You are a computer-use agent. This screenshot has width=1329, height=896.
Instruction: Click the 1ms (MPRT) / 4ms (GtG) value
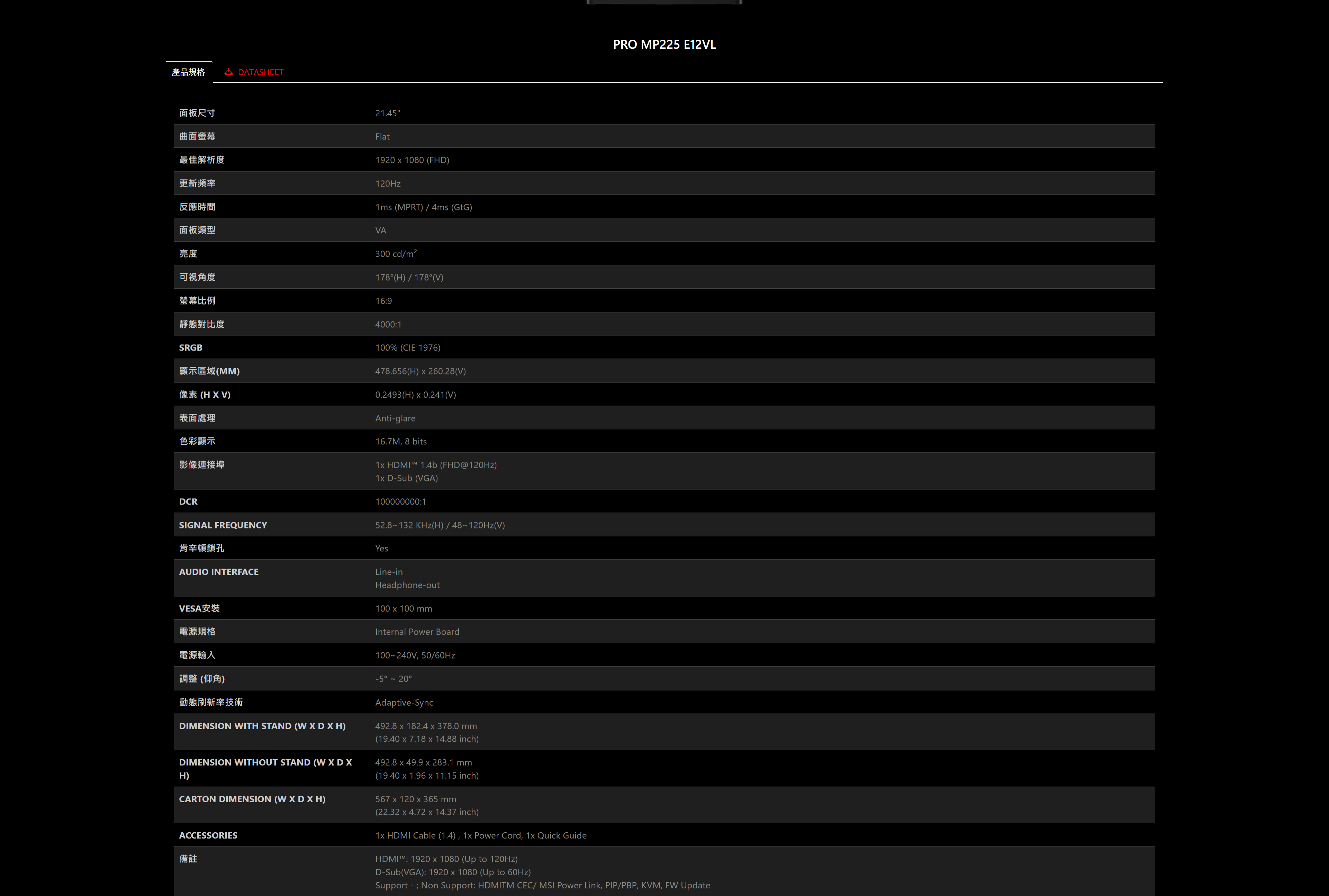click(x=424, y=207)
